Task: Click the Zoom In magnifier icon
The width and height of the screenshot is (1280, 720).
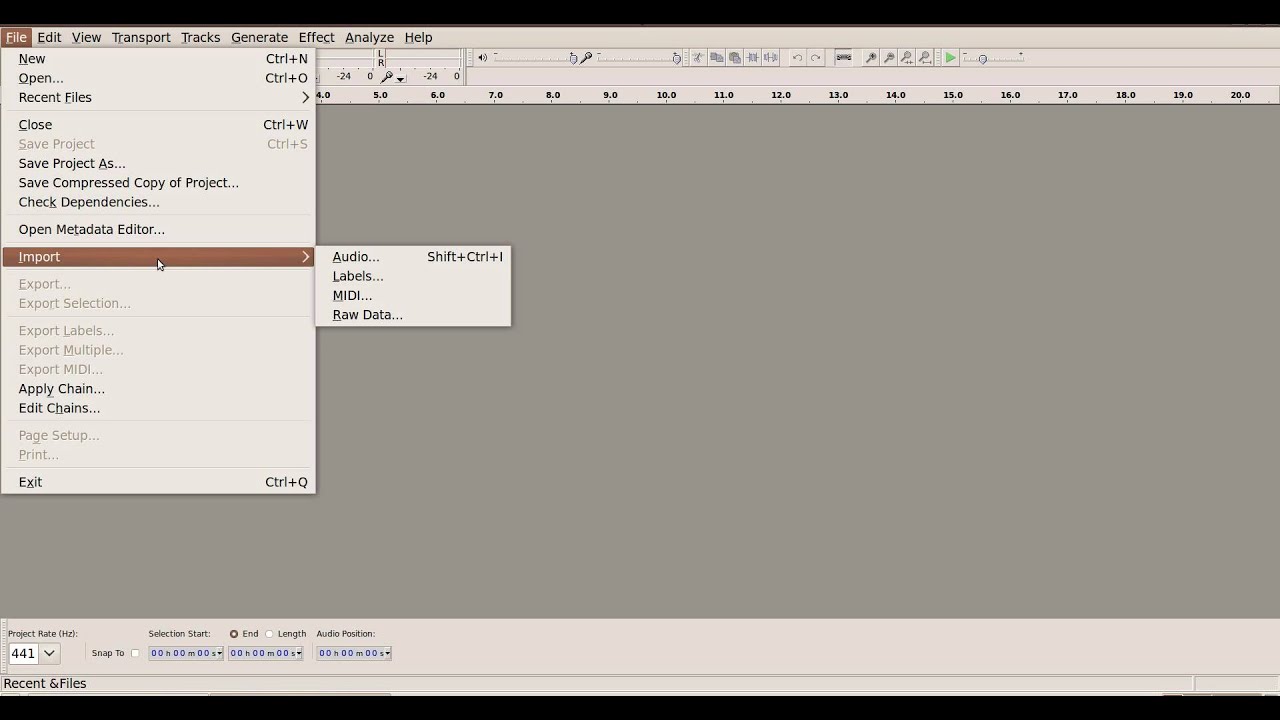Action: coord(871,58)
